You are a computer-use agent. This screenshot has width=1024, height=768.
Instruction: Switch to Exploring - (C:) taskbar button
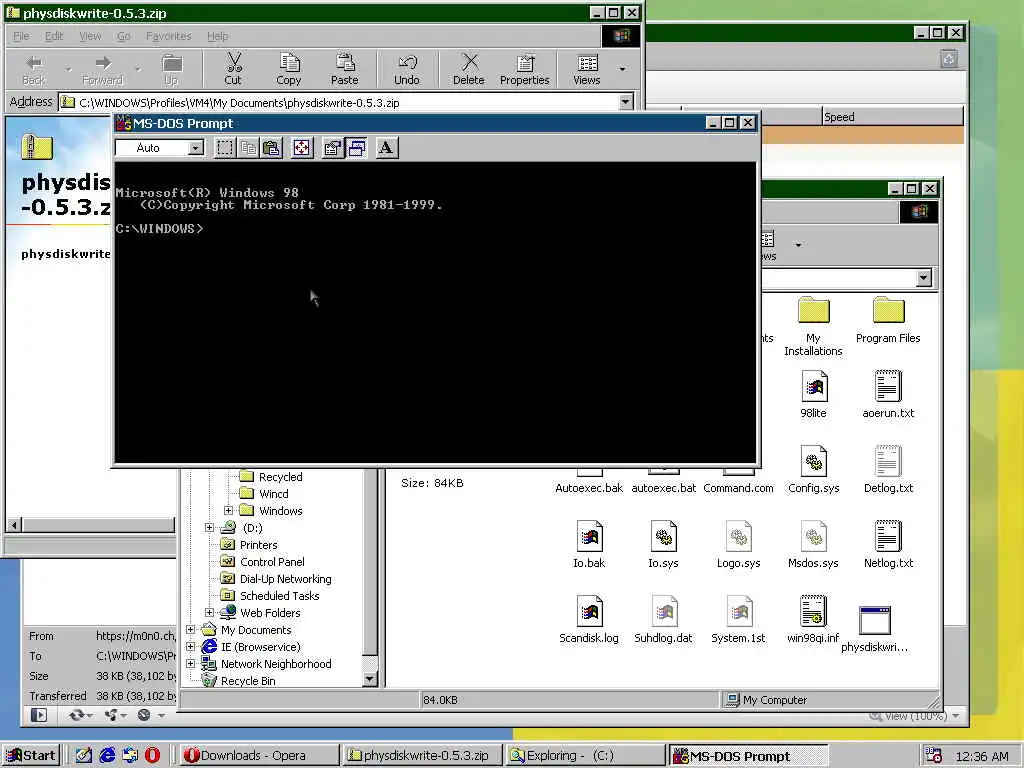584,755
